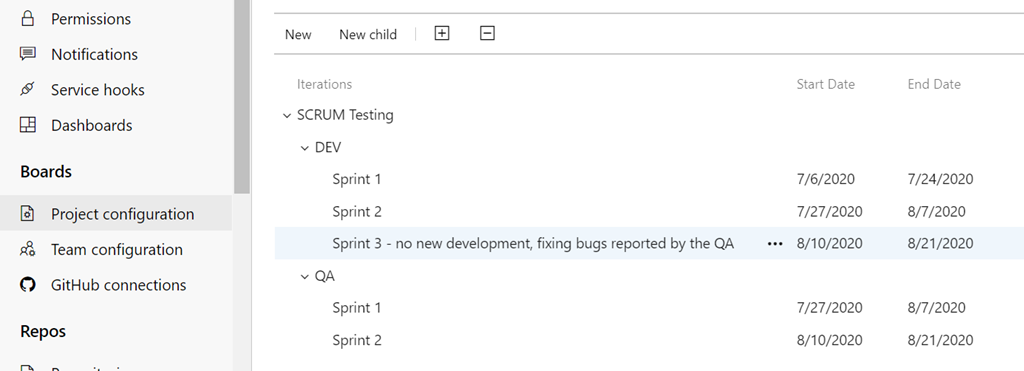Image resolution: width=1024 pixels, height=371 pixels.
Task: Click the Dashboards grid icon
Action: coord(27,125)
